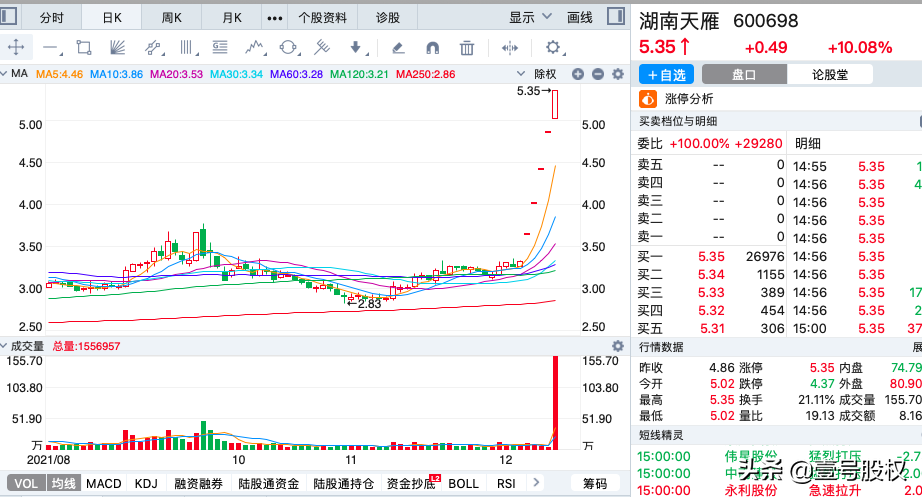Click the 画线 drawing button
The height and width of the screenshot is (497, 922).
tap(579, 18)
